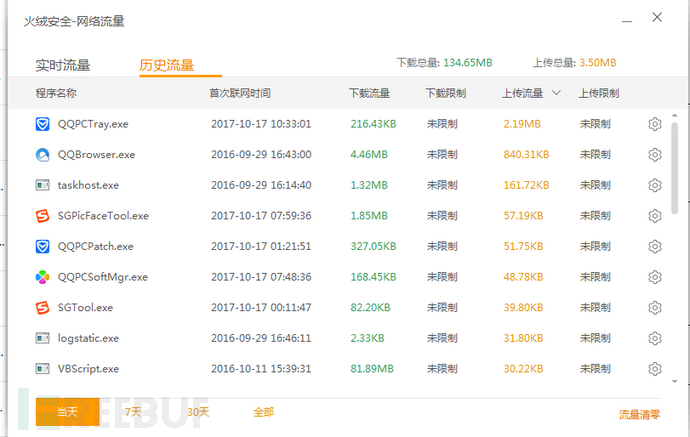The width and height of the screenshot is (690, 437).
Task: Select the QQPCPatch.exe row name
Action: pyautogui.click(x=95, y=246)
